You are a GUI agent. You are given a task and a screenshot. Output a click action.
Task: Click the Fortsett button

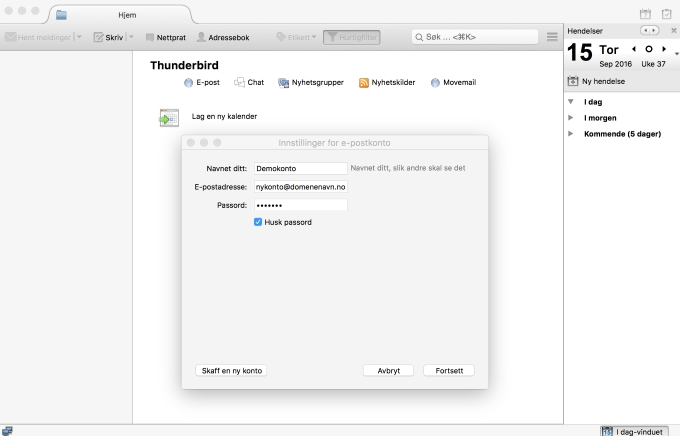click(449, 370)
